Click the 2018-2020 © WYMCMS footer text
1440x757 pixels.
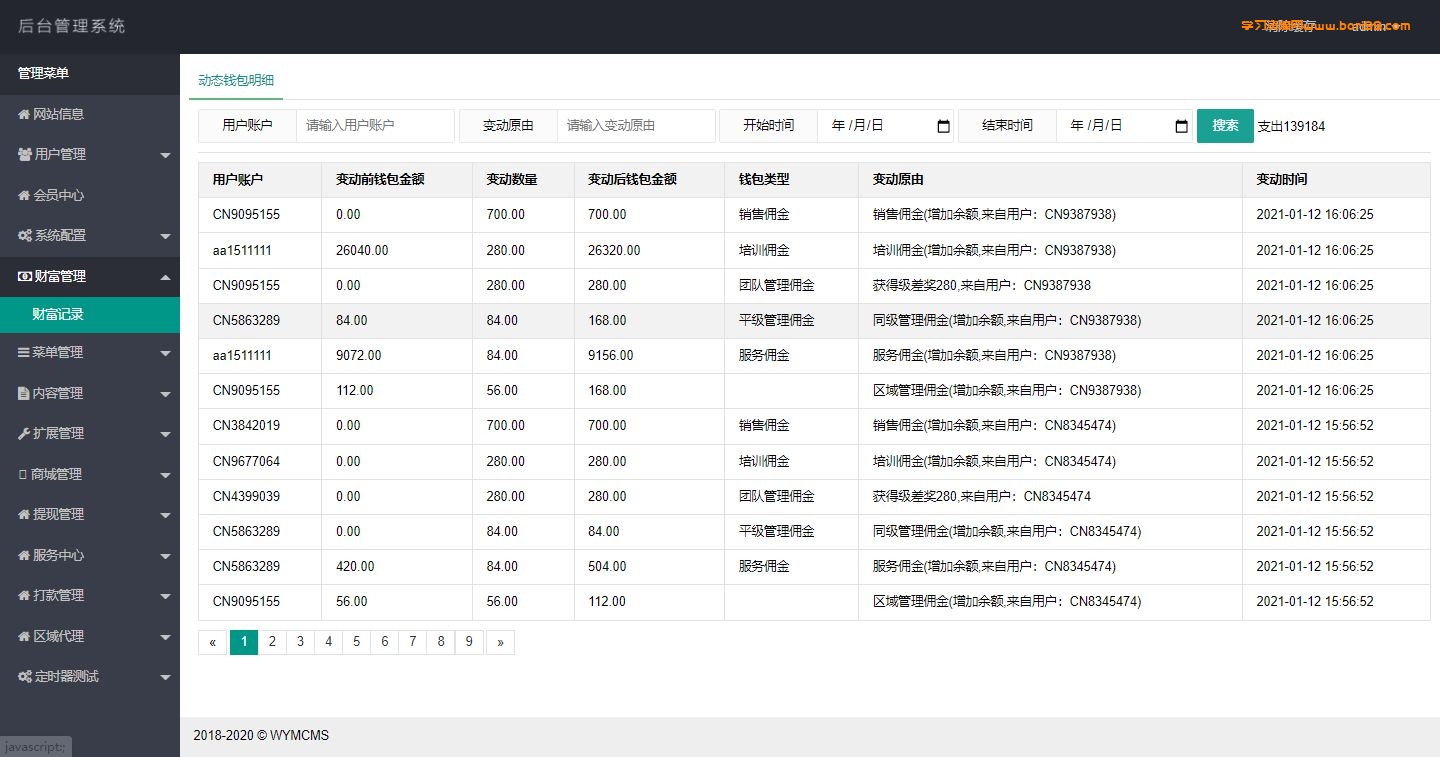(261, 736)
